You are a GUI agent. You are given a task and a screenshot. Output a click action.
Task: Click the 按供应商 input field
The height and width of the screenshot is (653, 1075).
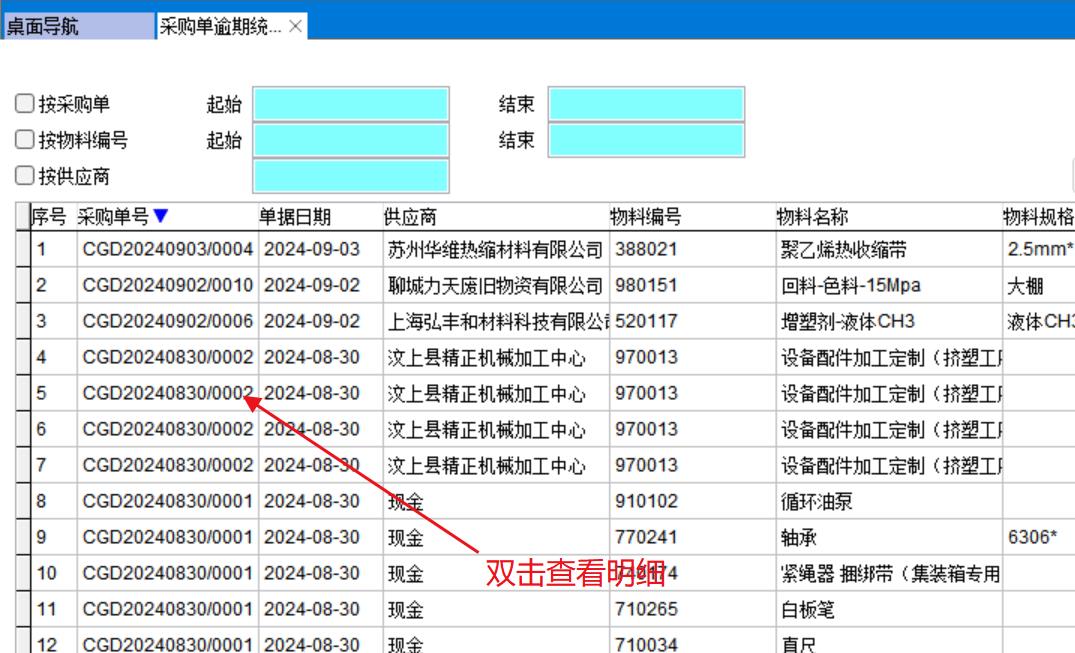(x=350, y=177)
